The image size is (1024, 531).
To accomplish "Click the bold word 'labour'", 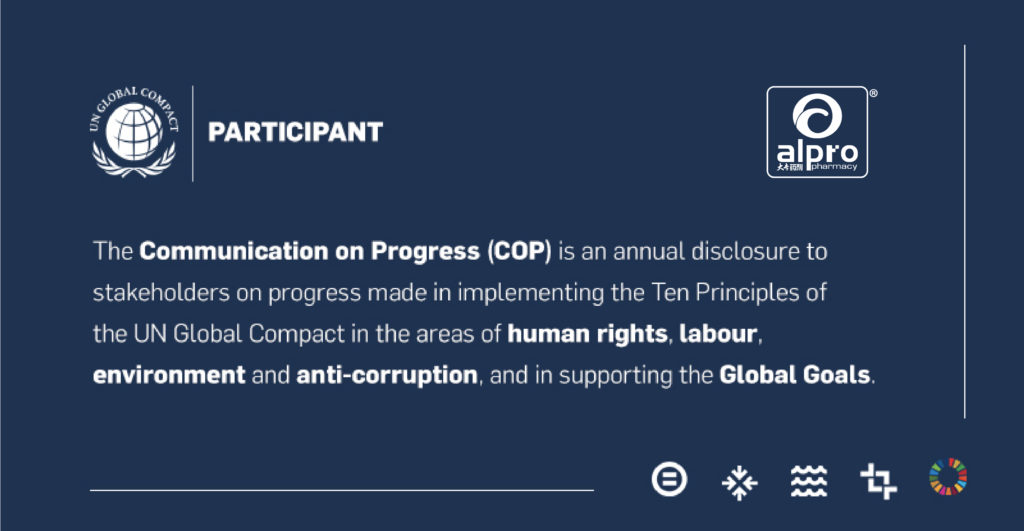I will pyautogui.click(x=718, y=334).
